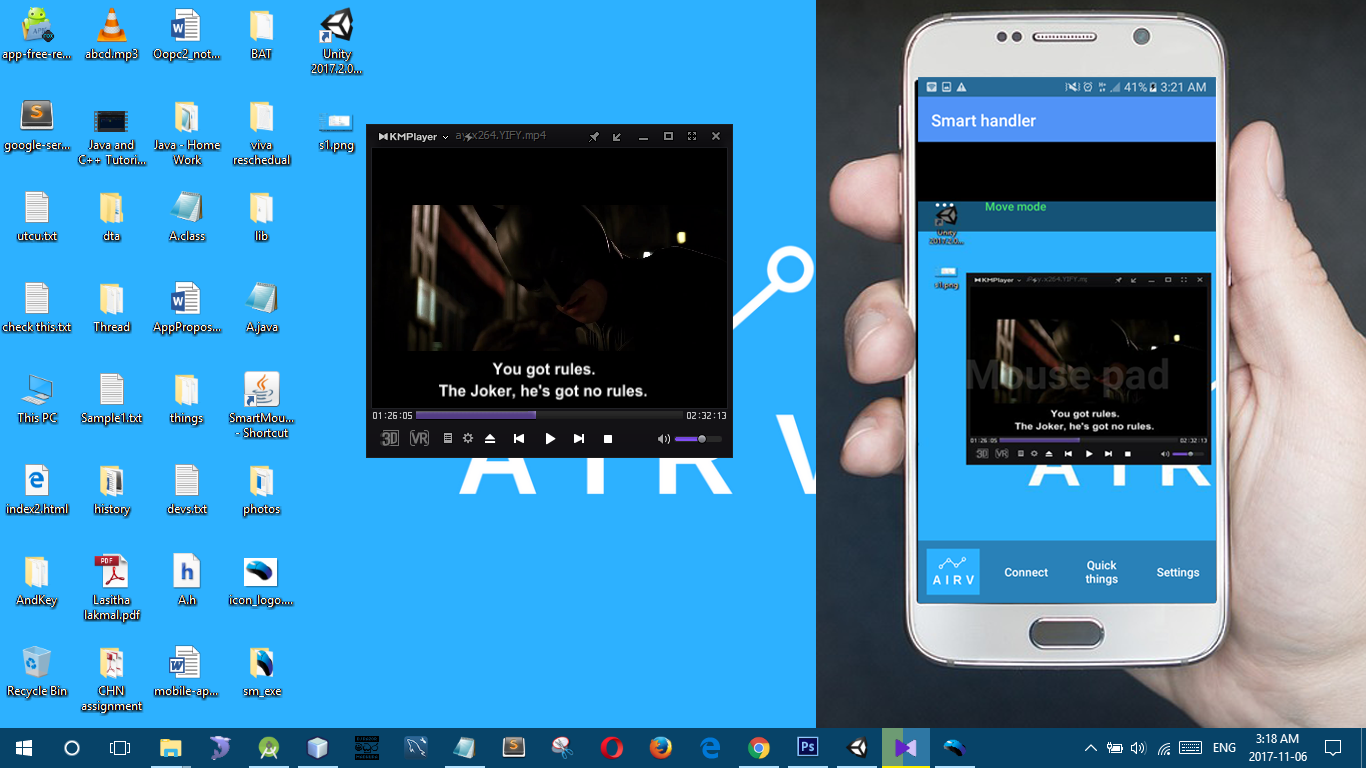Select the Recycle Bin icon
Screen dimensions: 1366x768
coord(37,671)
